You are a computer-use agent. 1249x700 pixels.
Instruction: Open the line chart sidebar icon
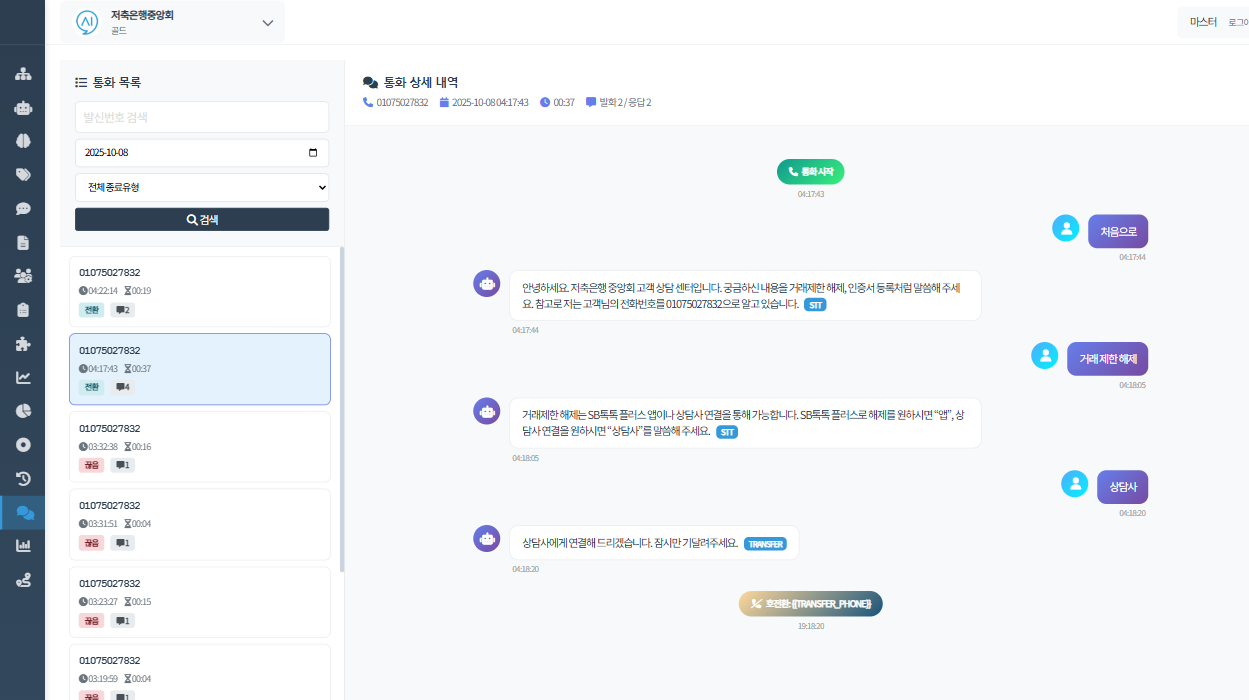[x=23, y=377]
